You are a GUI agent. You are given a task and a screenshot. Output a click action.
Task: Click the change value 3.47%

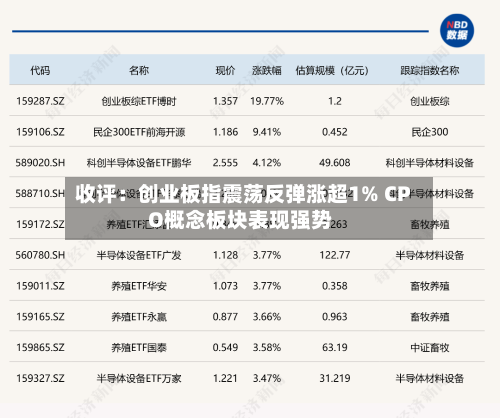pos(267,378)
